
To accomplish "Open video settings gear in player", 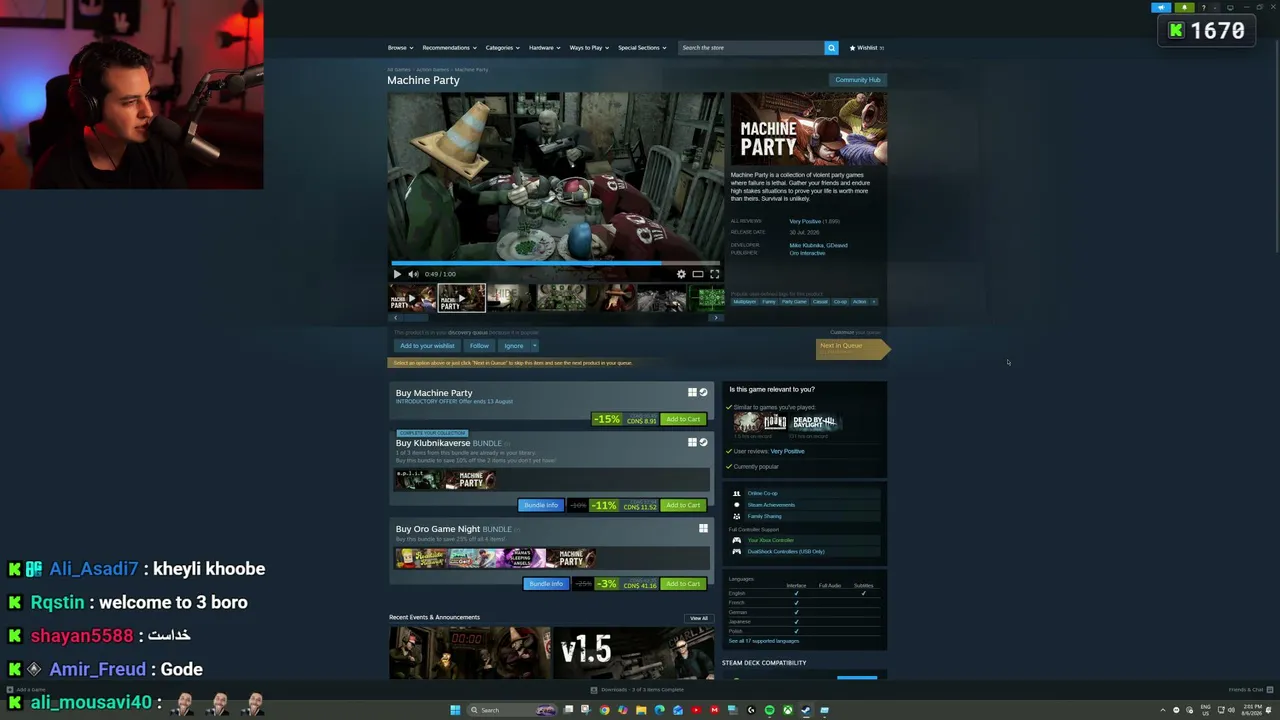I will [681, 274].
